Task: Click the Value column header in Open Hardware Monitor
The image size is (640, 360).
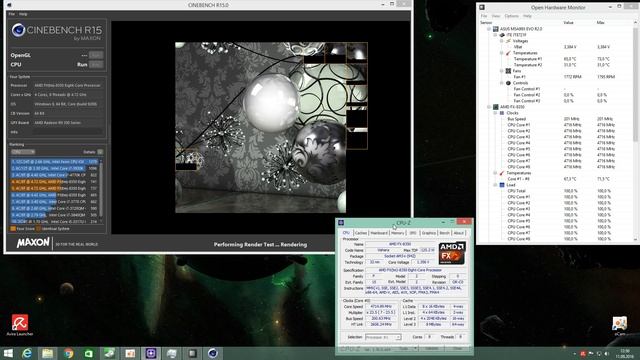Action: tap(569, 22)
